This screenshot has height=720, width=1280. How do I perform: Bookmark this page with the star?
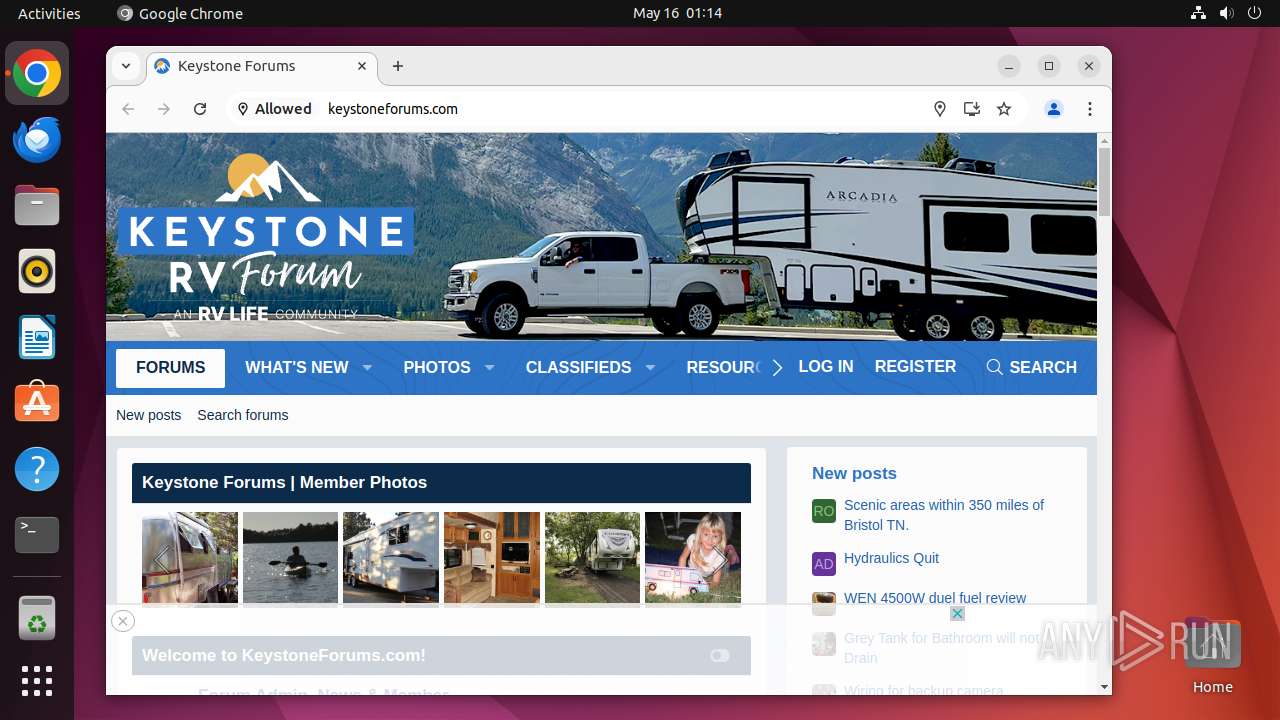[1004, 109]
